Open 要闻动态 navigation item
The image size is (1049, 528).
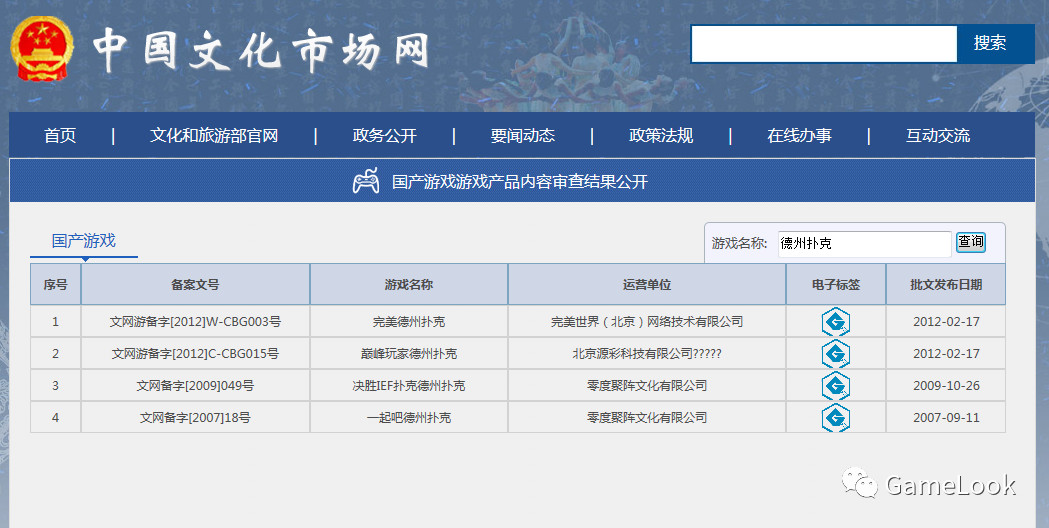(x=522, y=136)
